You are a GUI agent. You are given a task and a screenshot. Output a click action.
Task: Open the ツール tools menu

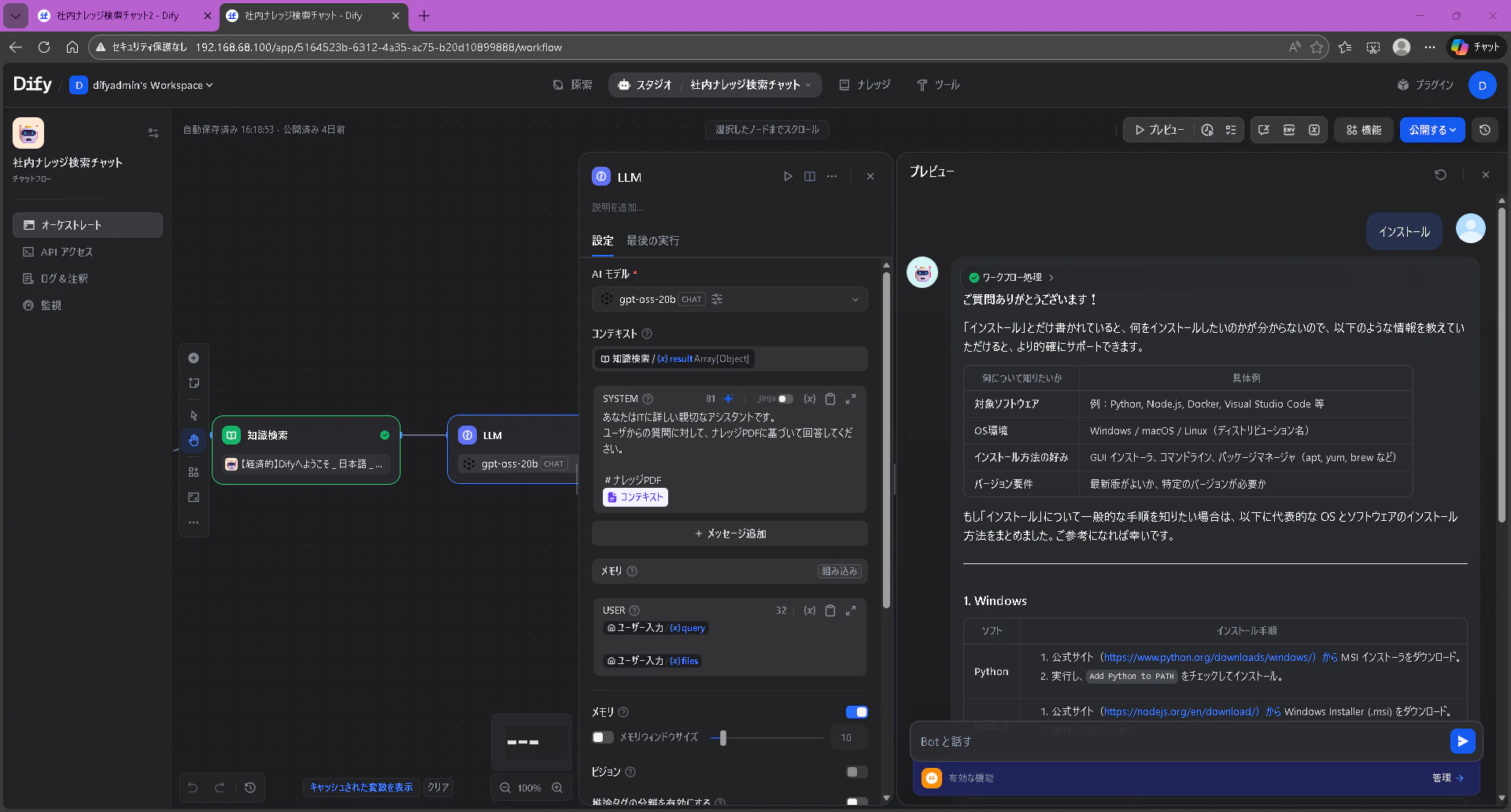[938, 85]
